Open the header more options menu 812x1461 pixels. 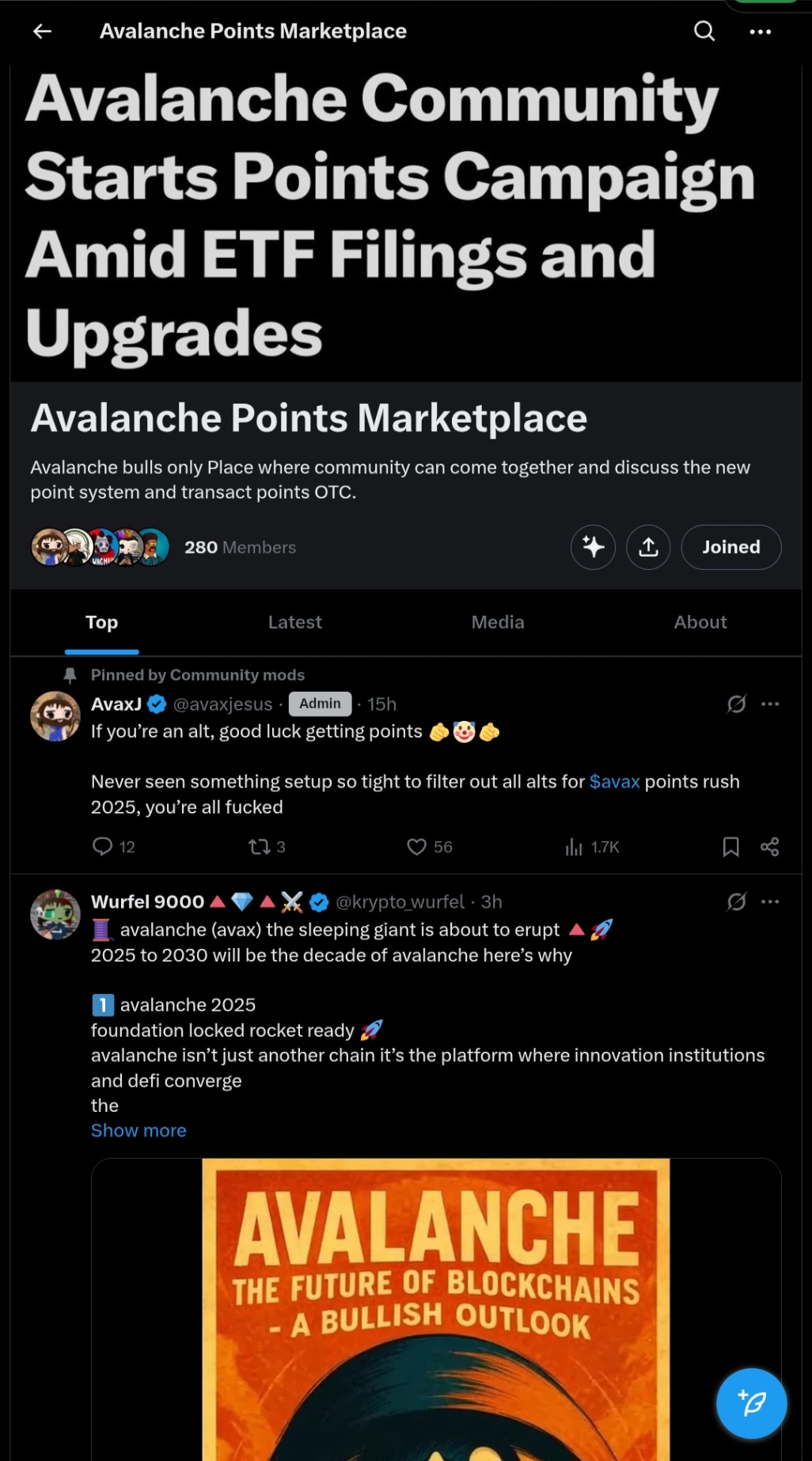pyautogui.click(x=760, y=32)
